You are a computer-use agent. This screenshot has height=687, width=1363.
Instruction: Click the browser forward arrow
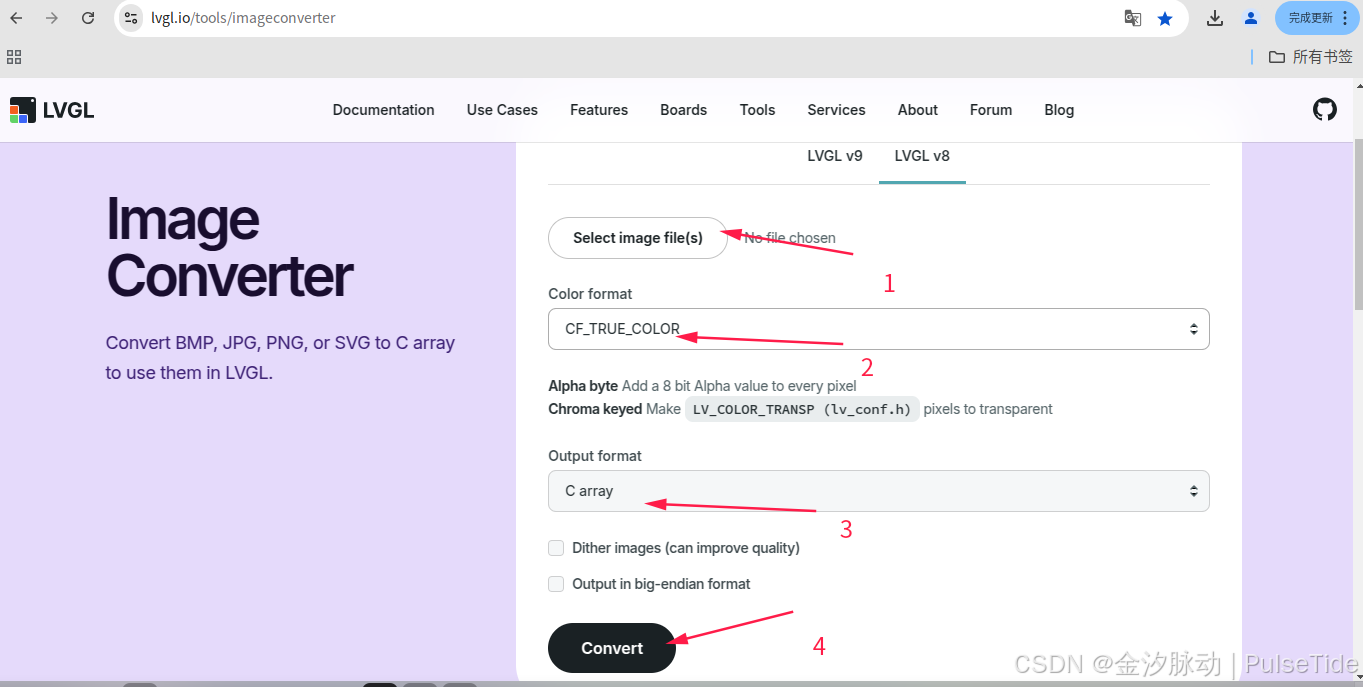(x=52, y=18)
